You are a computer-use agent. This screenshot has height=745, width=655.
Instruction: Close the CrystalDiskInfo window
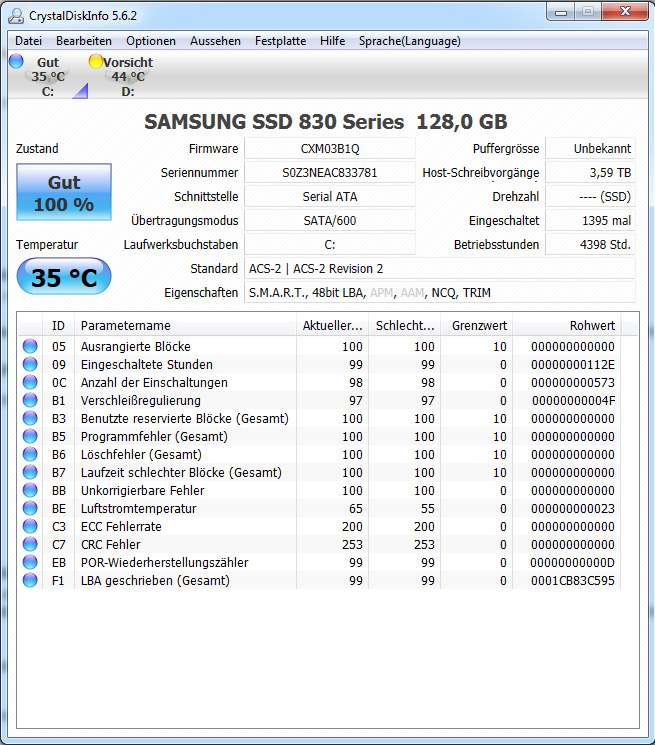pos(625,11)
